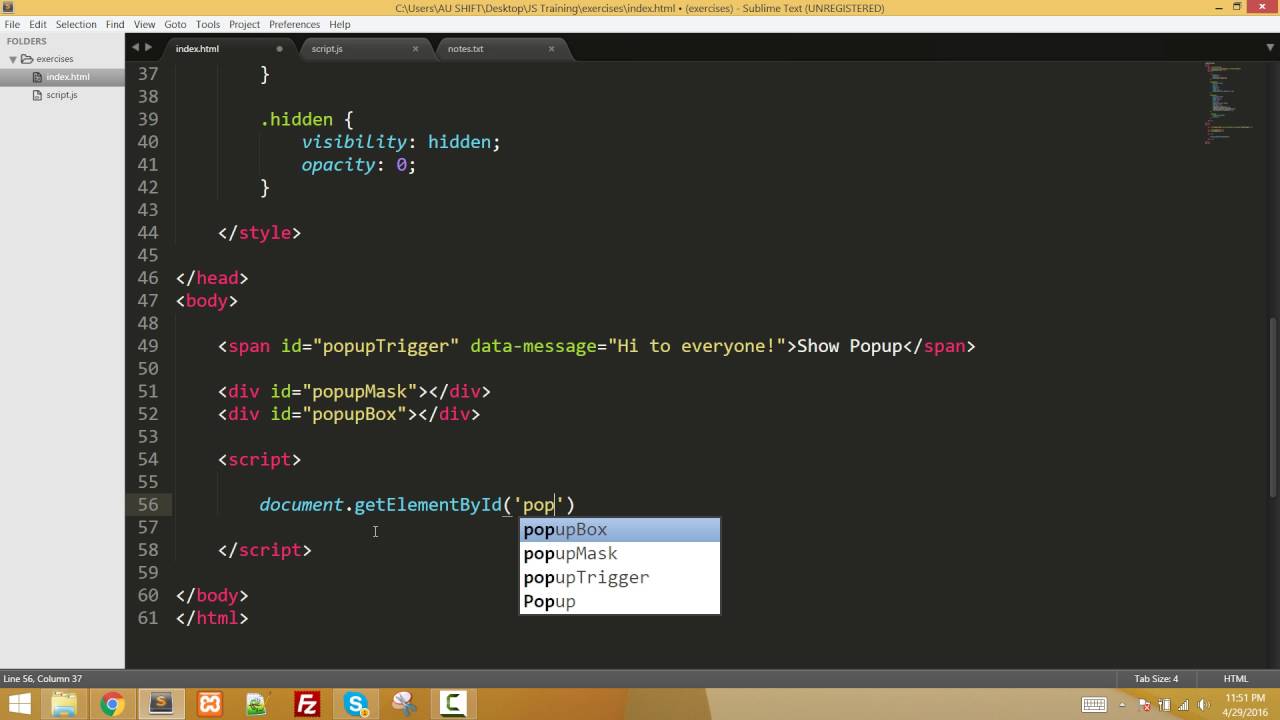Image resolution: width=1280 pixels, height=720 pixels.
Task: Open the File menu
Action: coord(12,24)
